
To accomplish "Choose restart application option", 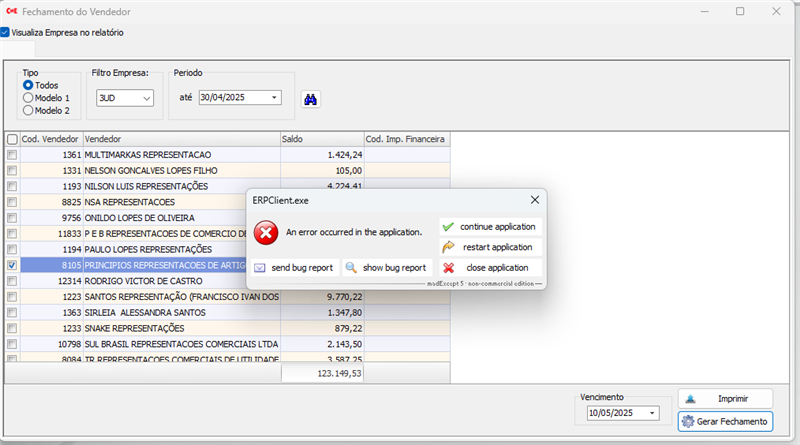I will pyautogui.click(x=491, y=247).
